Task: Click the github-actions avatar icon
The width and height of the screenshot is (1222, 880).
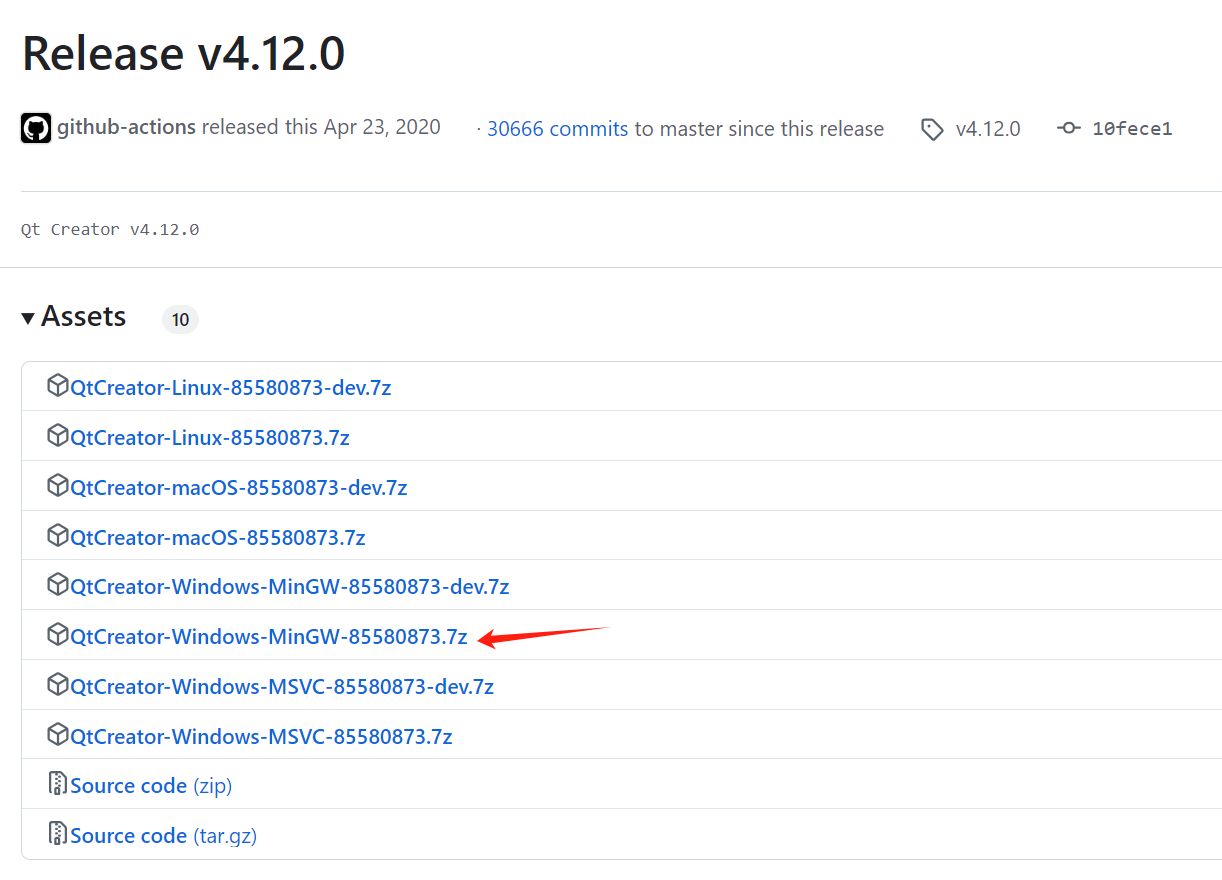Action: pos(36,128)
